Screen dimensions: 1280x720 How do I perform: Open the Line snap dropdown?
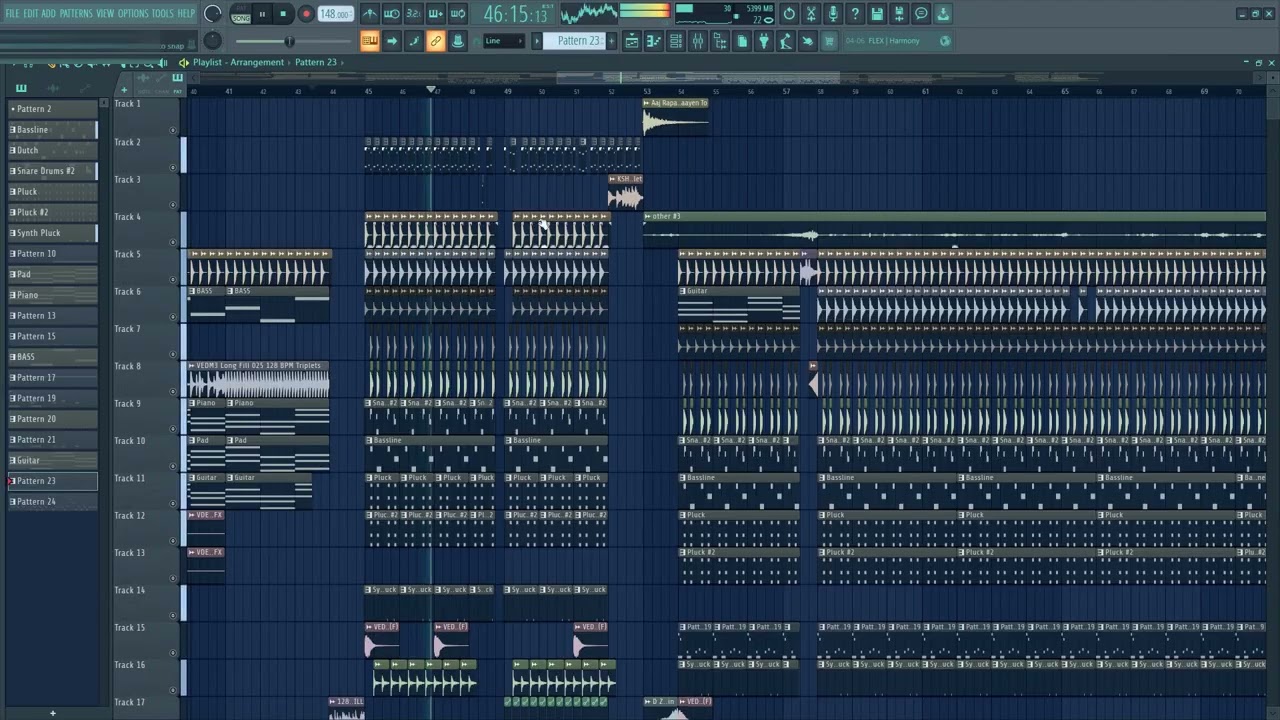pos(504,41)
